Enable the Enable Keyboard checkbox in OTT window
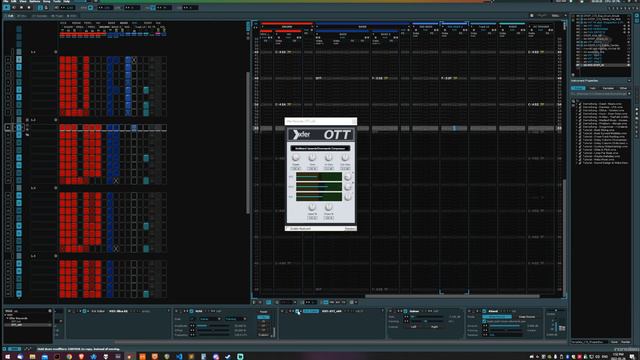The image size is (640, 360). [x=288, y=229]
